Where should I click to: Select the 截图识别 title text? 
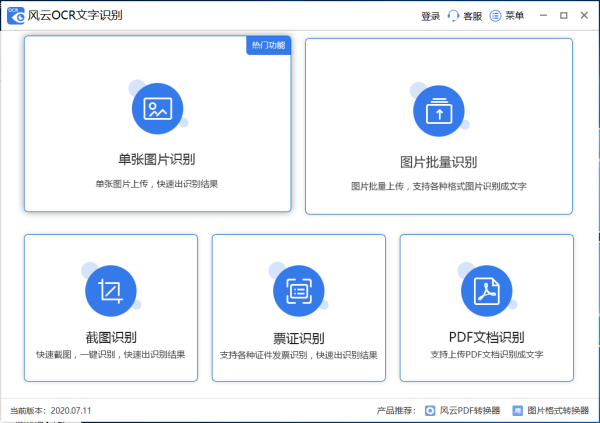pos(111,337)
